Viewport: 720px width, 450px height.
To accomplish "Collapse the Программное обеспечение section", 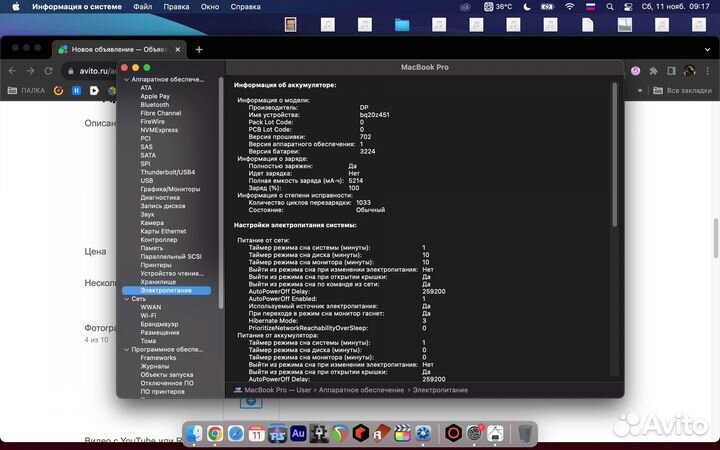I will (x=125, y=349).
